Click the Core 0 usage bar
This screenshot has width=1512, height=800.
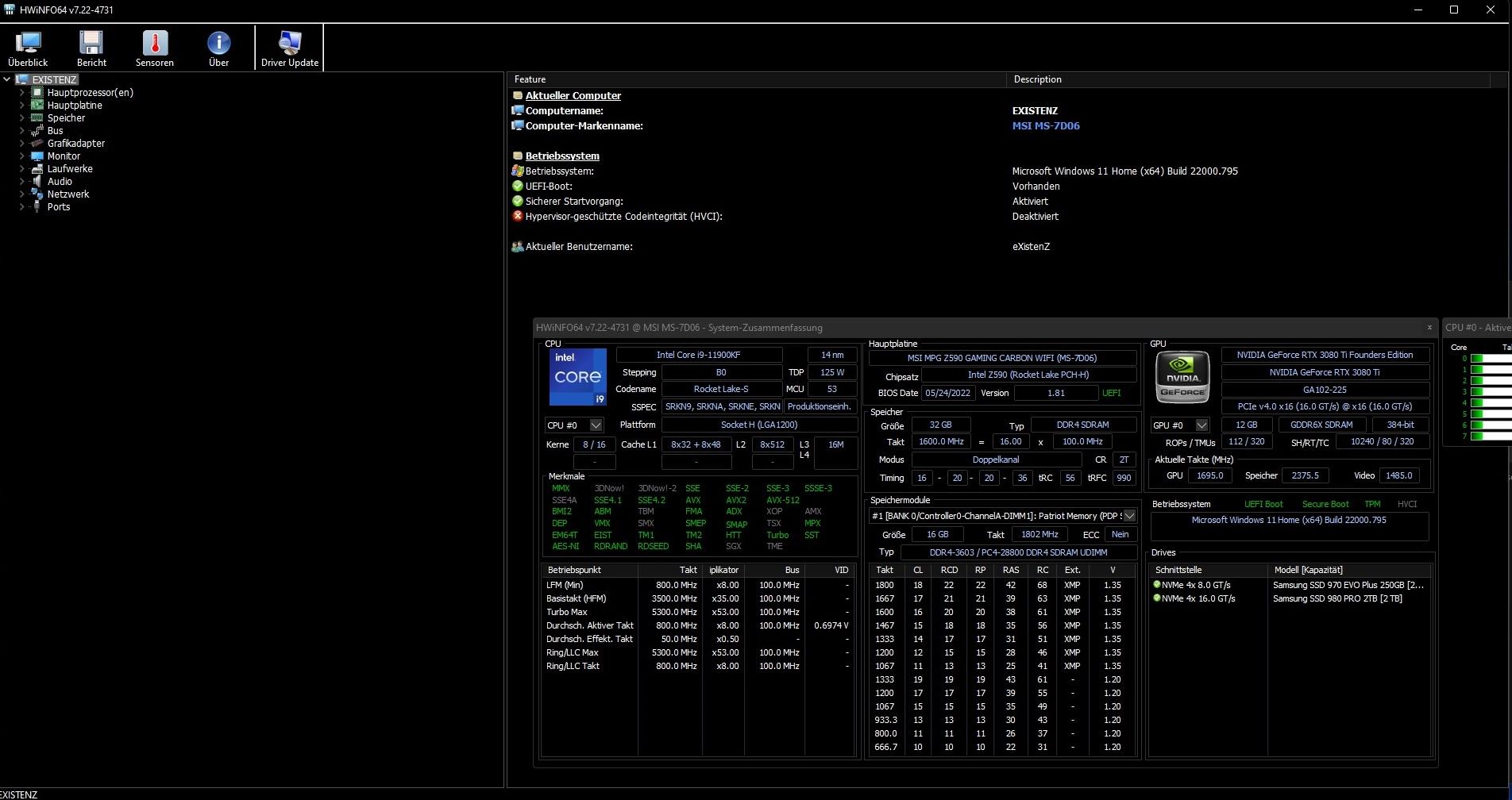1491,359
